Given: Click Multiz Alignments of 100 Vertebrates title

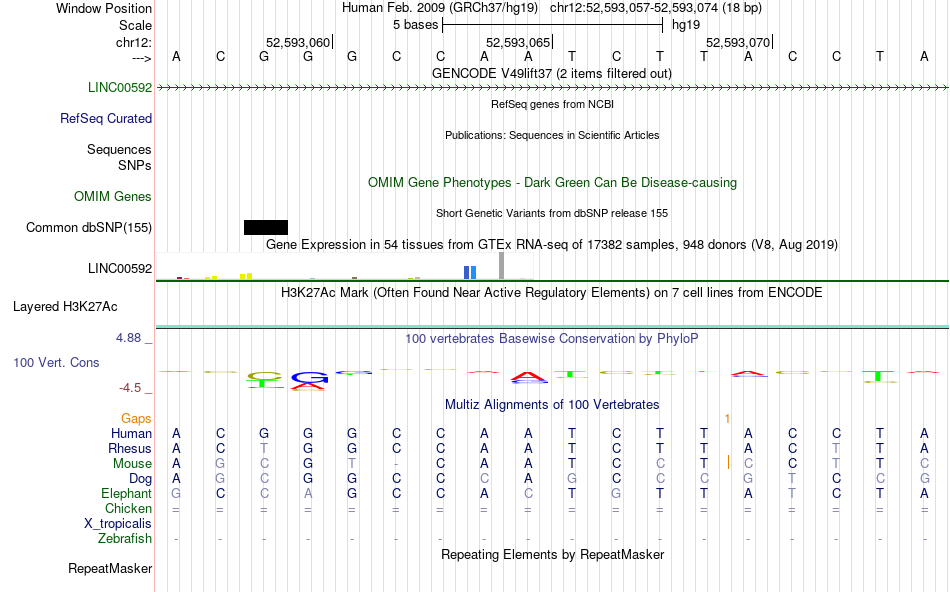Looking at the screenshot, I should click(x=552, y=404).
